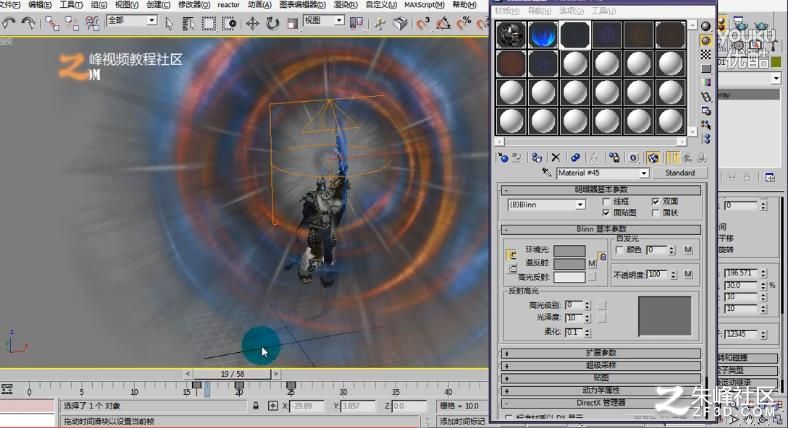The image size is (788, 428).
Task: Click the Redo arrow in the main toolbar
Action: [x=28, y=23]
